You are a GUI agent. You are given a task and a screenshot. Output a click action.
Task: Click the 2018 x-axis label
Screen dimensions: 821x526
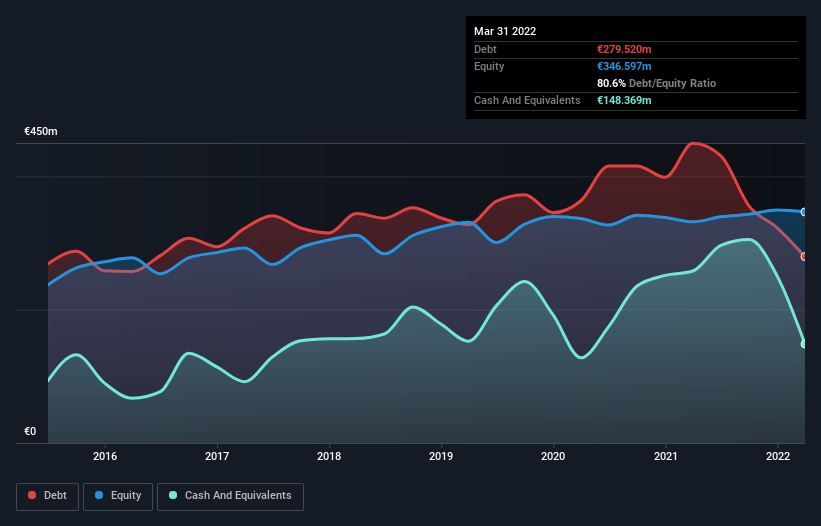tap(329, 456)
